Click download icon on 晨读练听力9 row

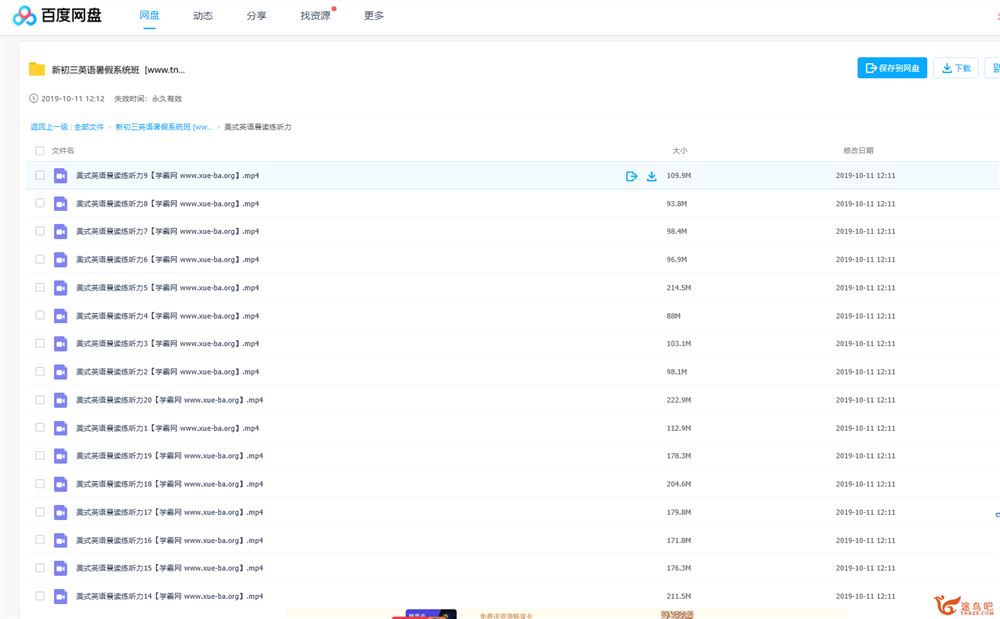pos(651,176)
